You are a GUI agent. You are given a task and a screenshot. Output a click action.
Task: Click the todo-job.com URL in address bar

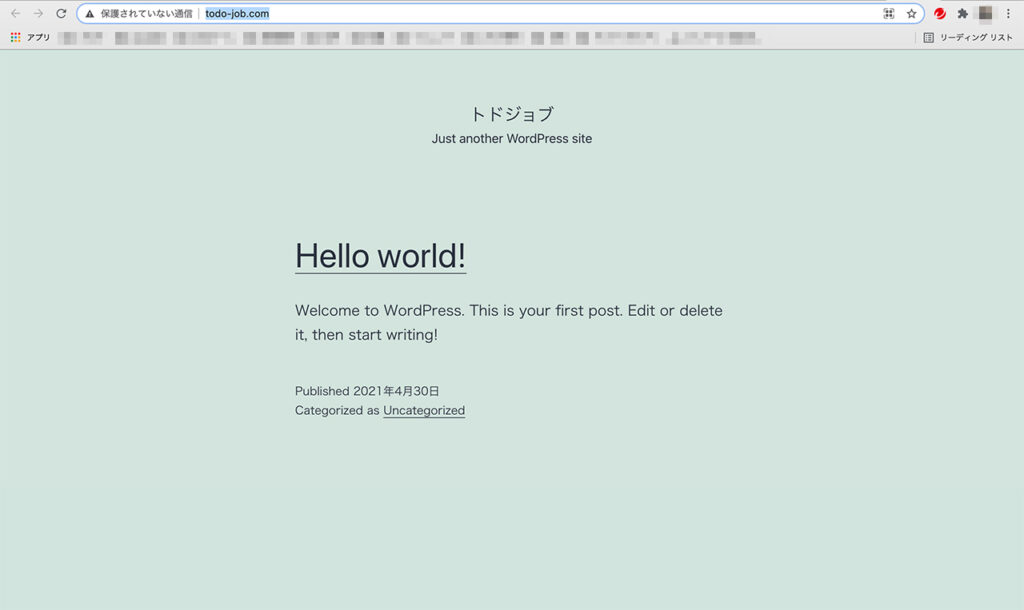click(x=237, y=14)
